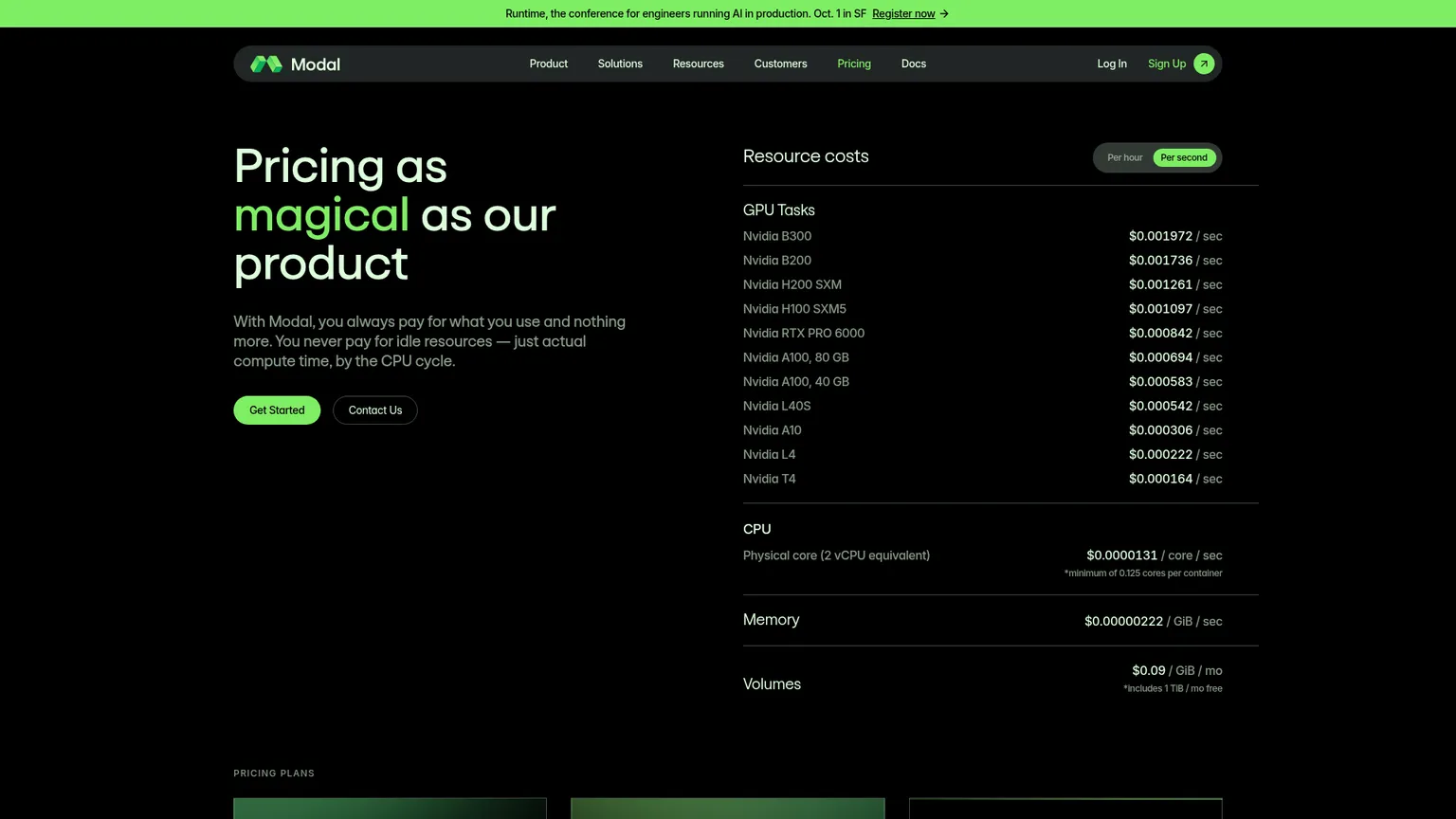Click the GPU Tasks heading
Viewport: 1456px width, 819px height.
click(x=779, y=209)
